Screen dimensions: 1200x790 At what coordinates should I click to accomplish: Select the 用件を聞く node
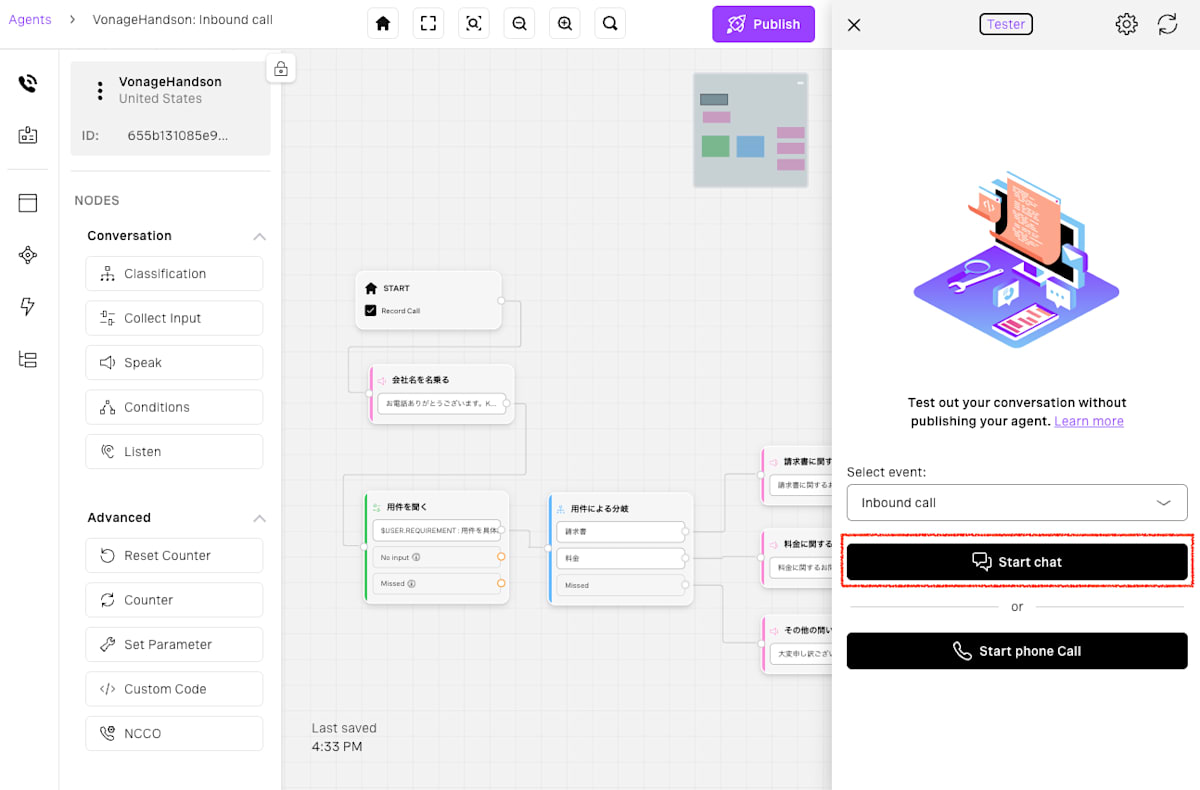click(x=437, y=547)
